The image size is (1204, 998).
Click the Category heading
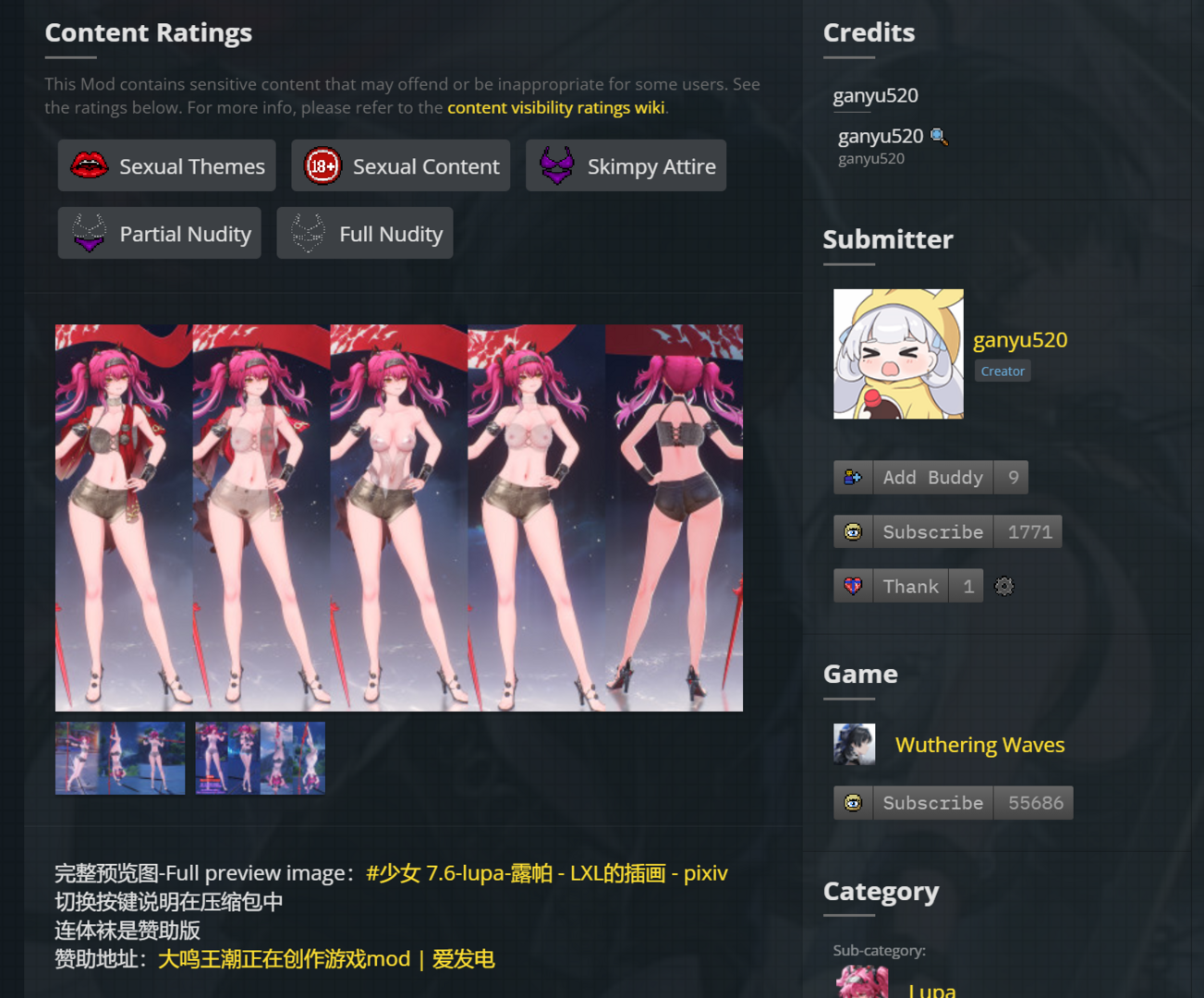coord(881,892)
